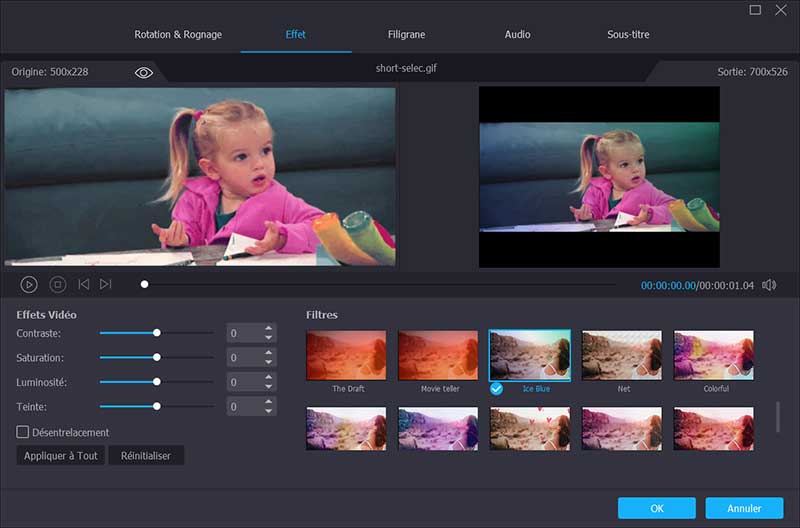Image resolution: width=800 pixels, height=528 pixels.
Task: Click the Teinte slider handle
Action: click(x=157, y=406)
